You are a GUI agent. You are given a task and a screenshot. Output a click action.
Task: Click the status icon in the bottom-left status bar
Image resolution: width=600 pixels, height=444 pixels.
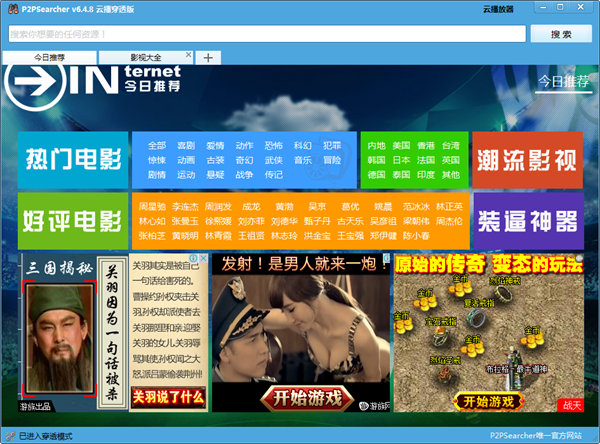click(9, 436)
